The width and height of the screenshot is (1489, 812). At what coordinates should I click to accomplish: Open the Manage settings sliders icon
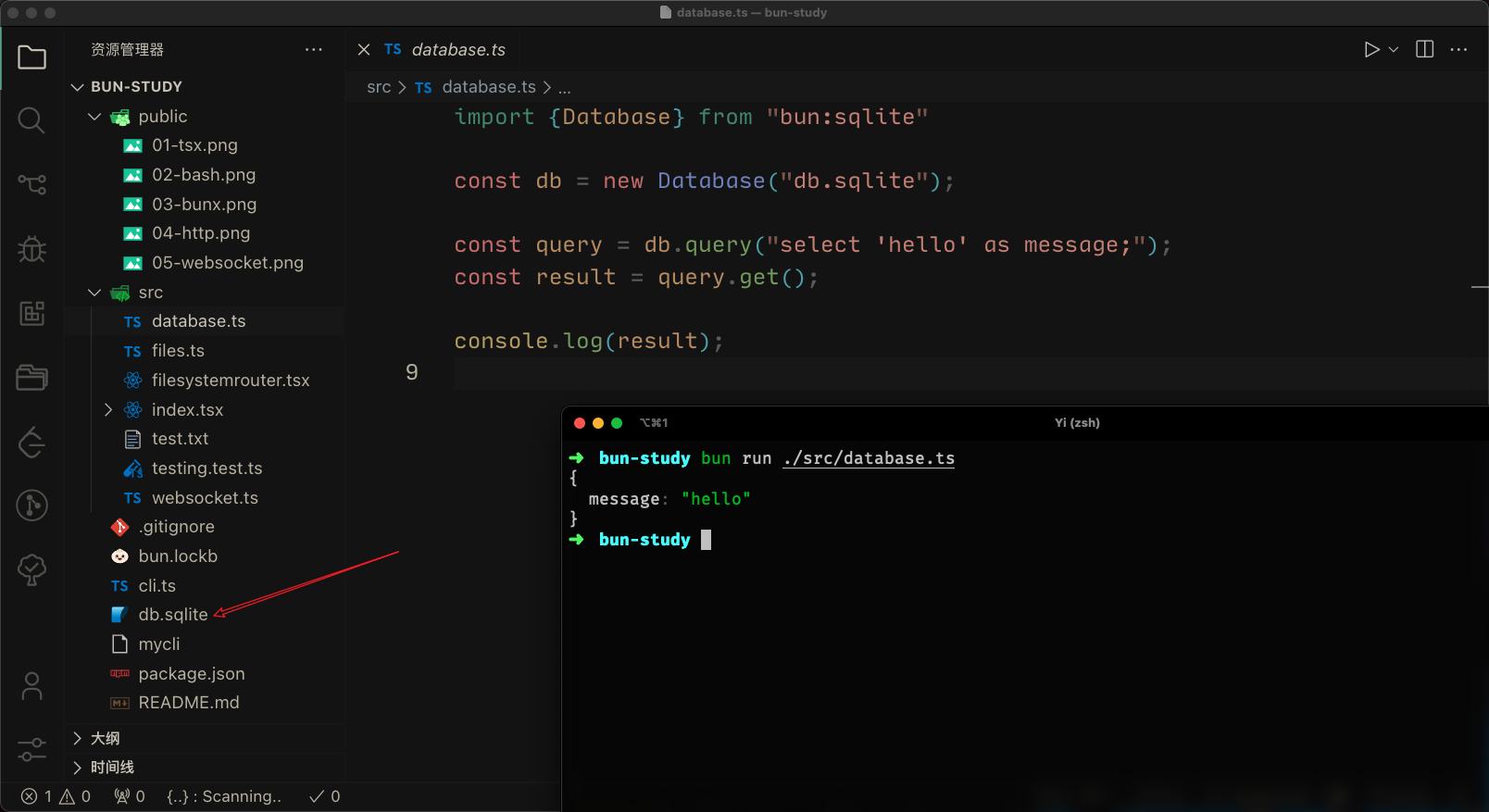click(x=31, y=749)
